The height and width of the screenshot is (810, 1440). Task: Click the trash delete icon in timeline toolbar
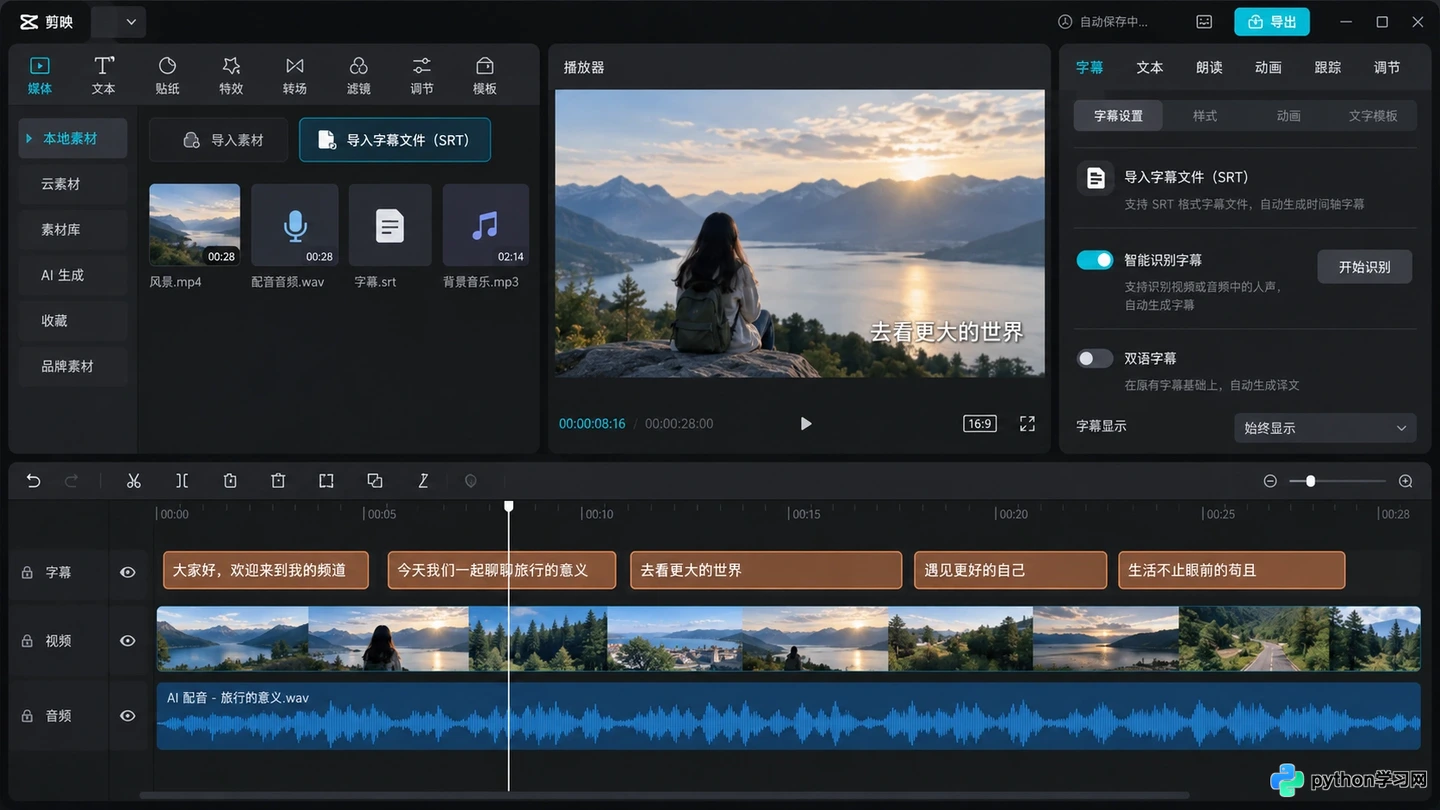coord(278,481)
